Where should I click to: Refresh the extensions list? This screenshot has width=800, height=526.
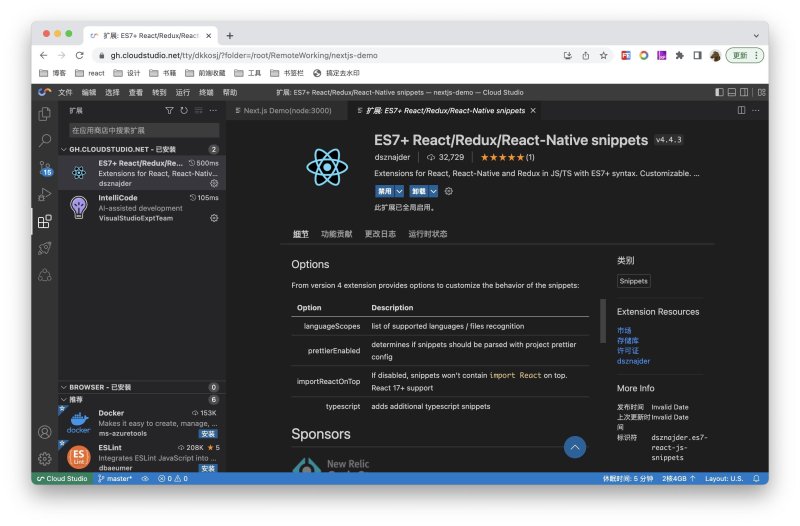tap(184, 111)
